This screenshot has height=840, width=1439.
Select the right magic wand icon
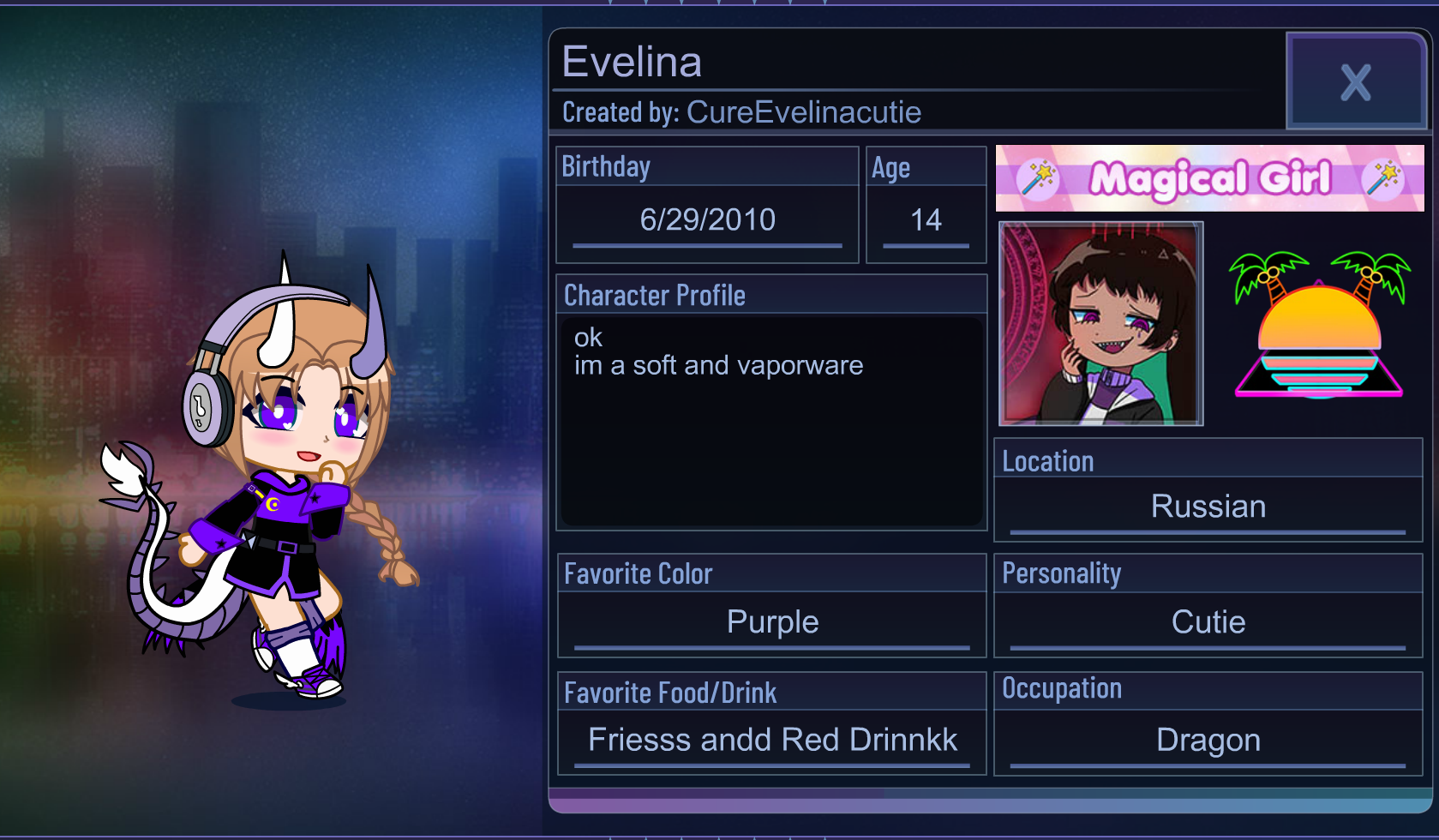pyautogui.click(x=1383, y=178)
